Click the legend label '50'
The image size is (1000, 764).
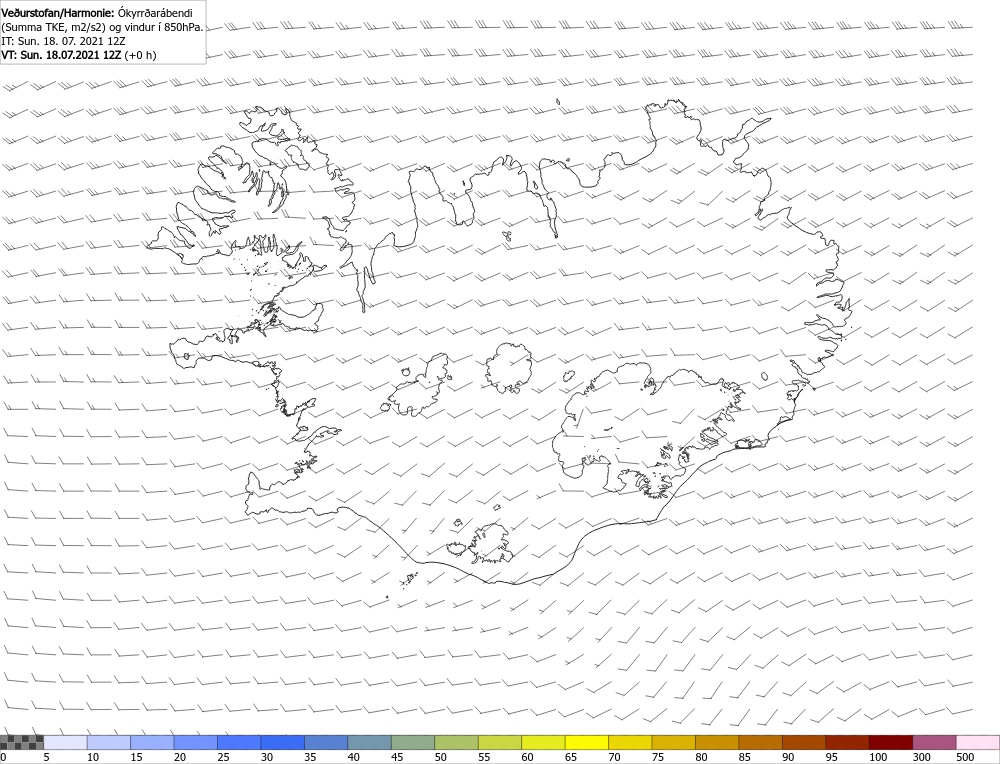(x=441, y=757)
